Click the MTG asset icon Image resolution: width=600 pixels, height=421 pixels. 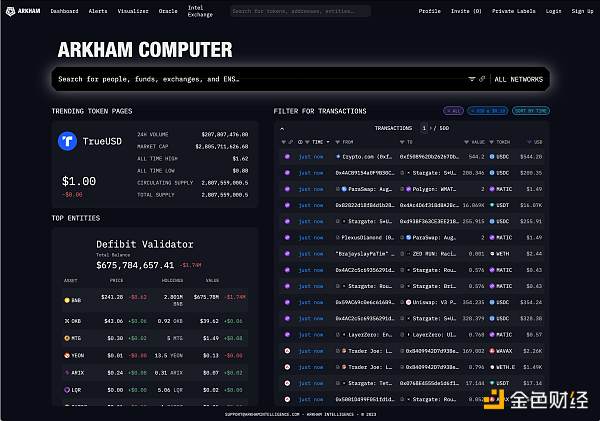(67, 338)
